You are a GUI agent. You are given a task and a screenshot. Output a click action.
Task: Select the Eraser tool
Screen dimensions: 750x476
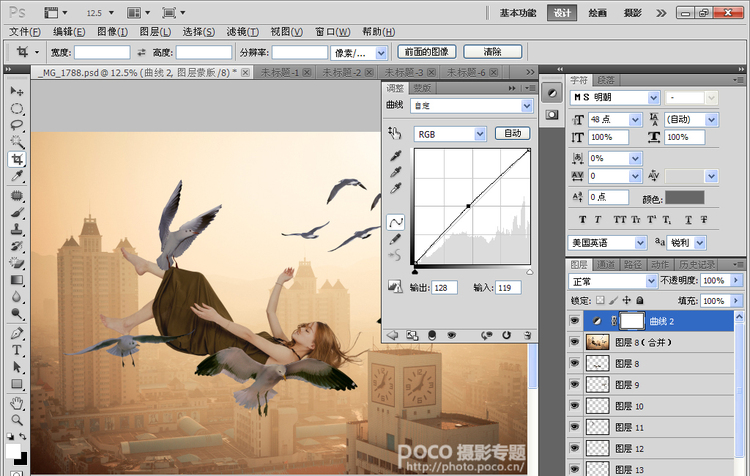17,263
